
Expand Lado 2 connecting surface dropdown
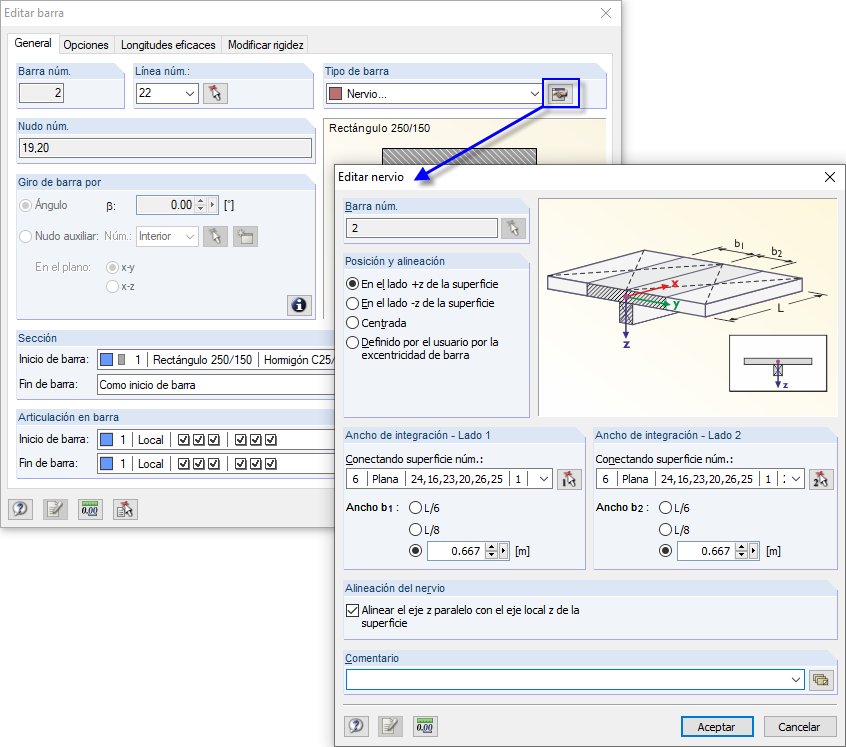tap(796, 479)
